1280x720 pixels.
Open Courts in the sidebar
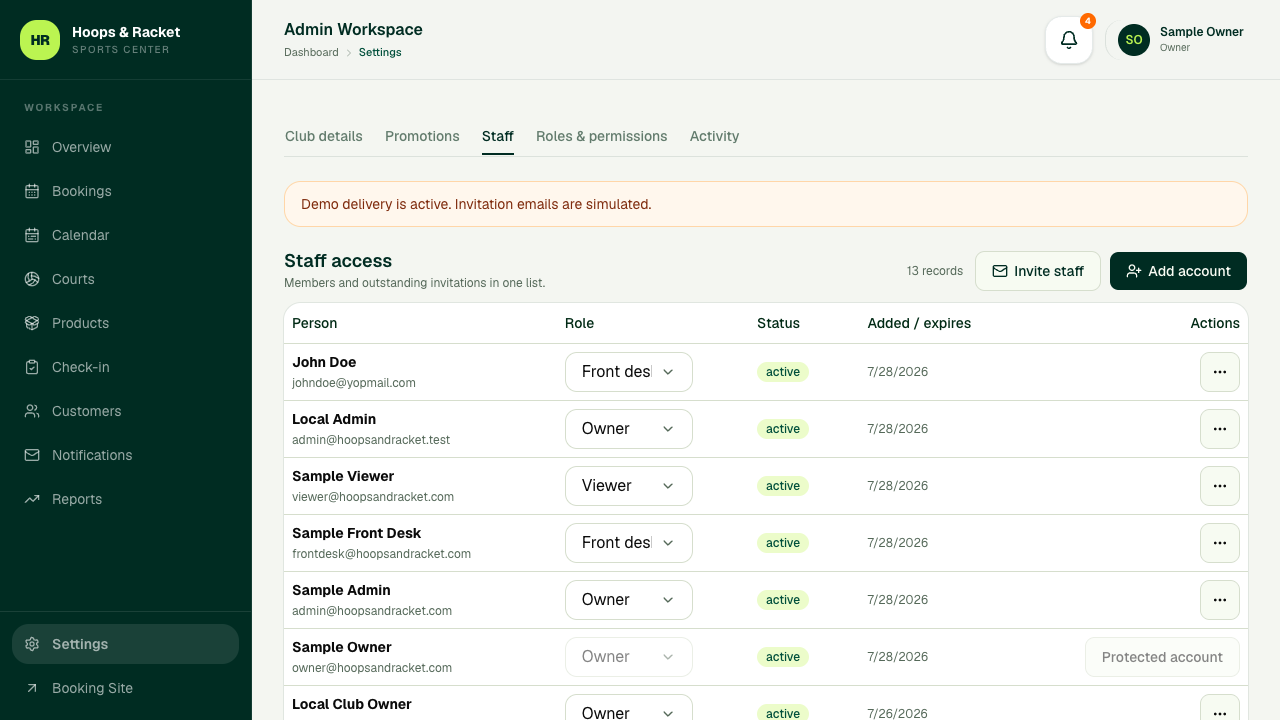point(125,279)
